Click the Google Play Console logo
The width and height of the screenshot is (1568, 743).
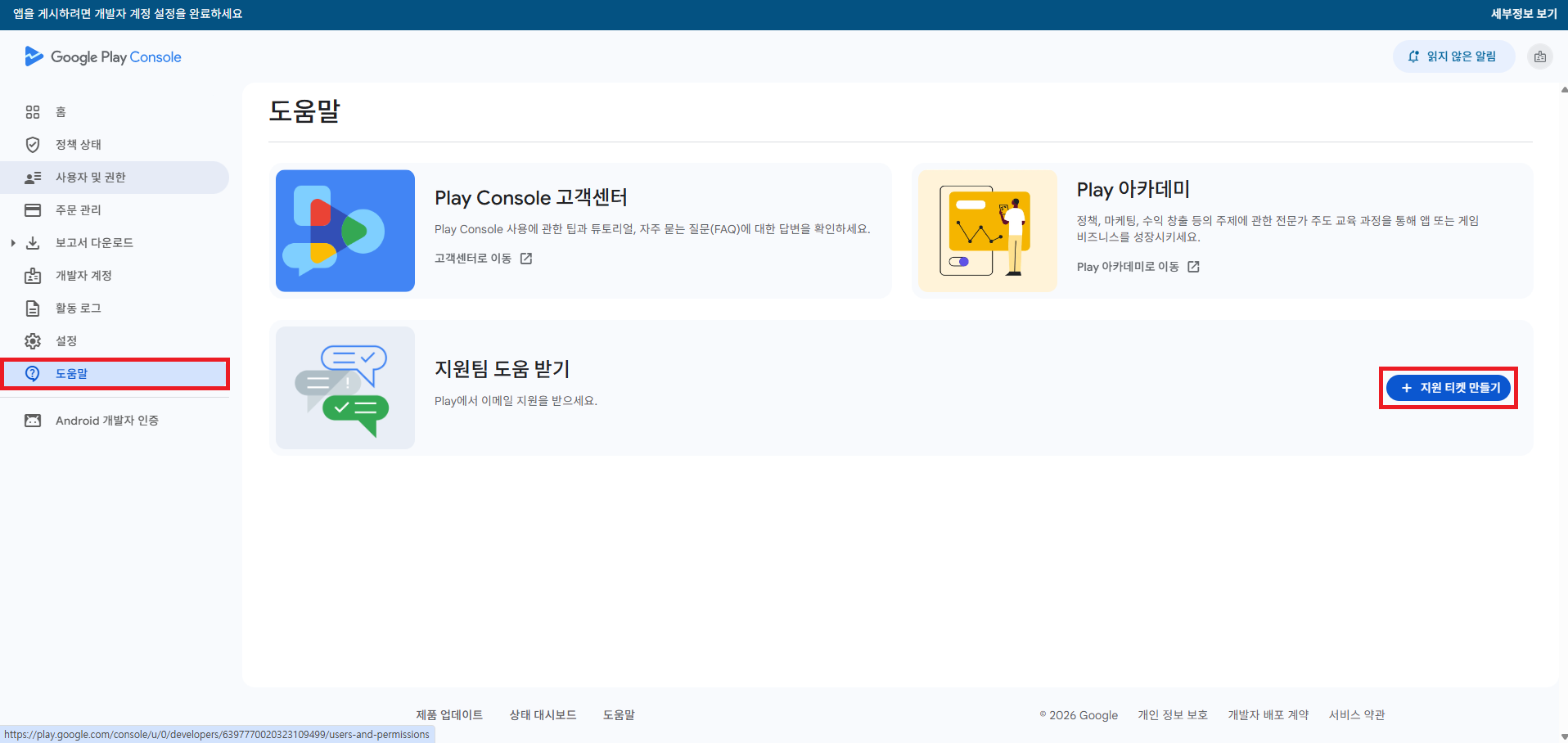[103, 56]
